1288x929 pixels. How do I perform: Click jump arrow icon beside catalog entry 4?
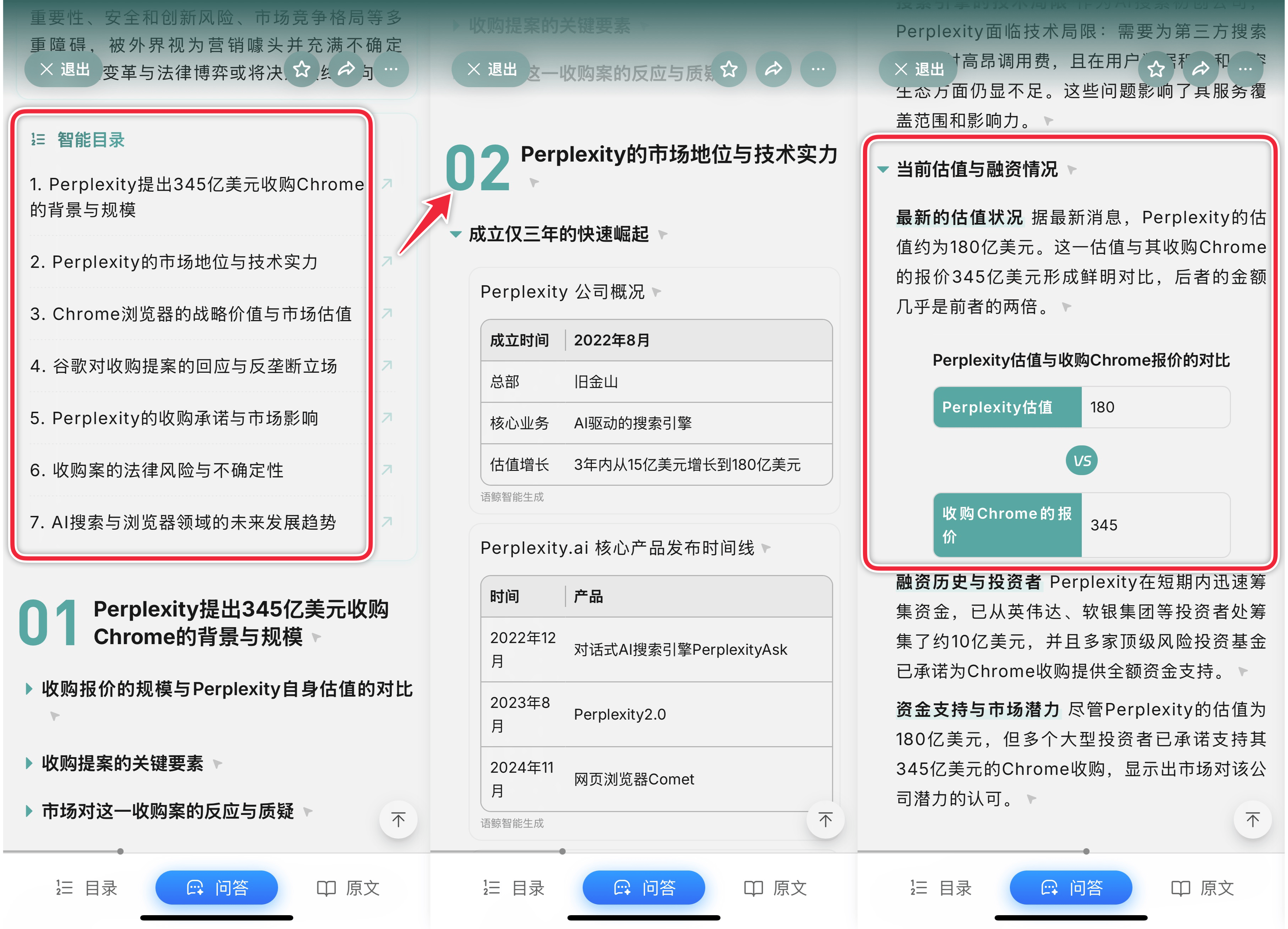(387, 366)
